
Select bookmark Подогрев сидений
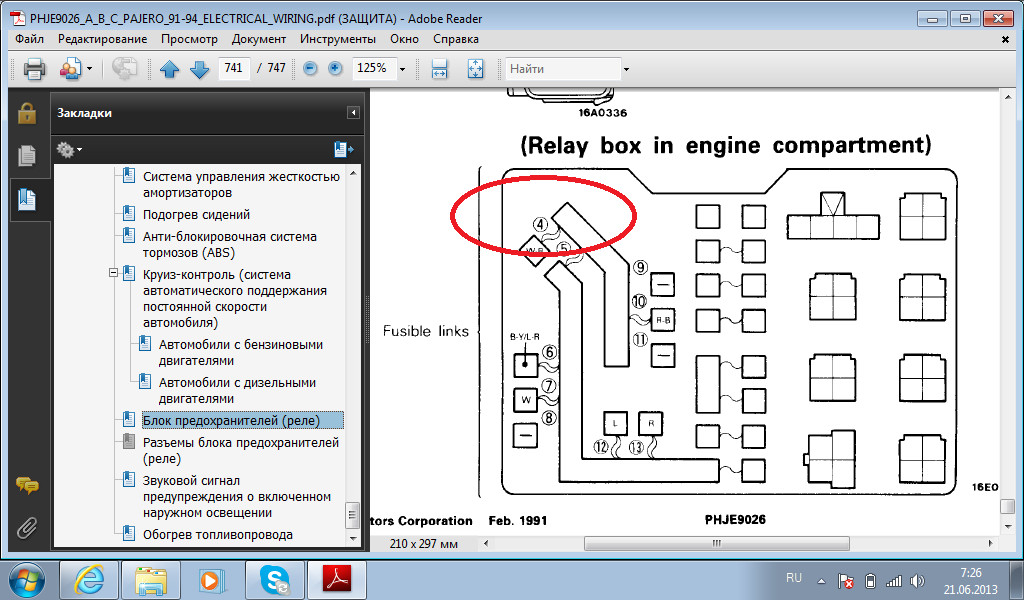(x=196, y=214)
